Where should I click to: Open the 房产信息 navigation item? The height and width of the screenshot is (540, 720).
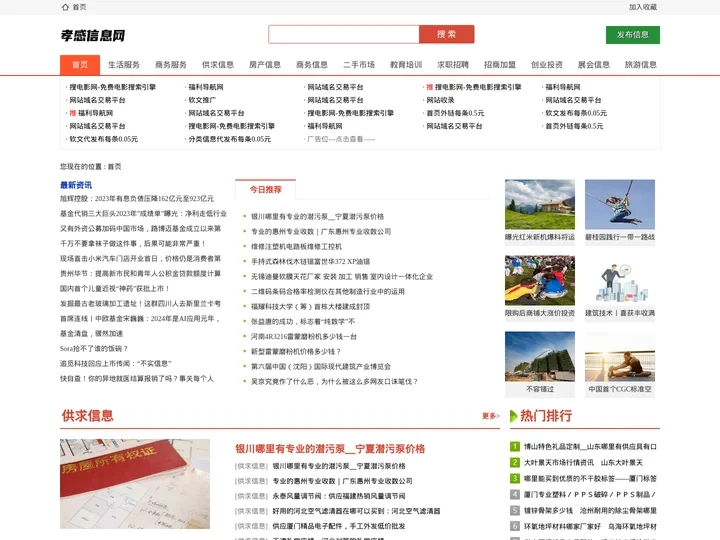[265, 65]
